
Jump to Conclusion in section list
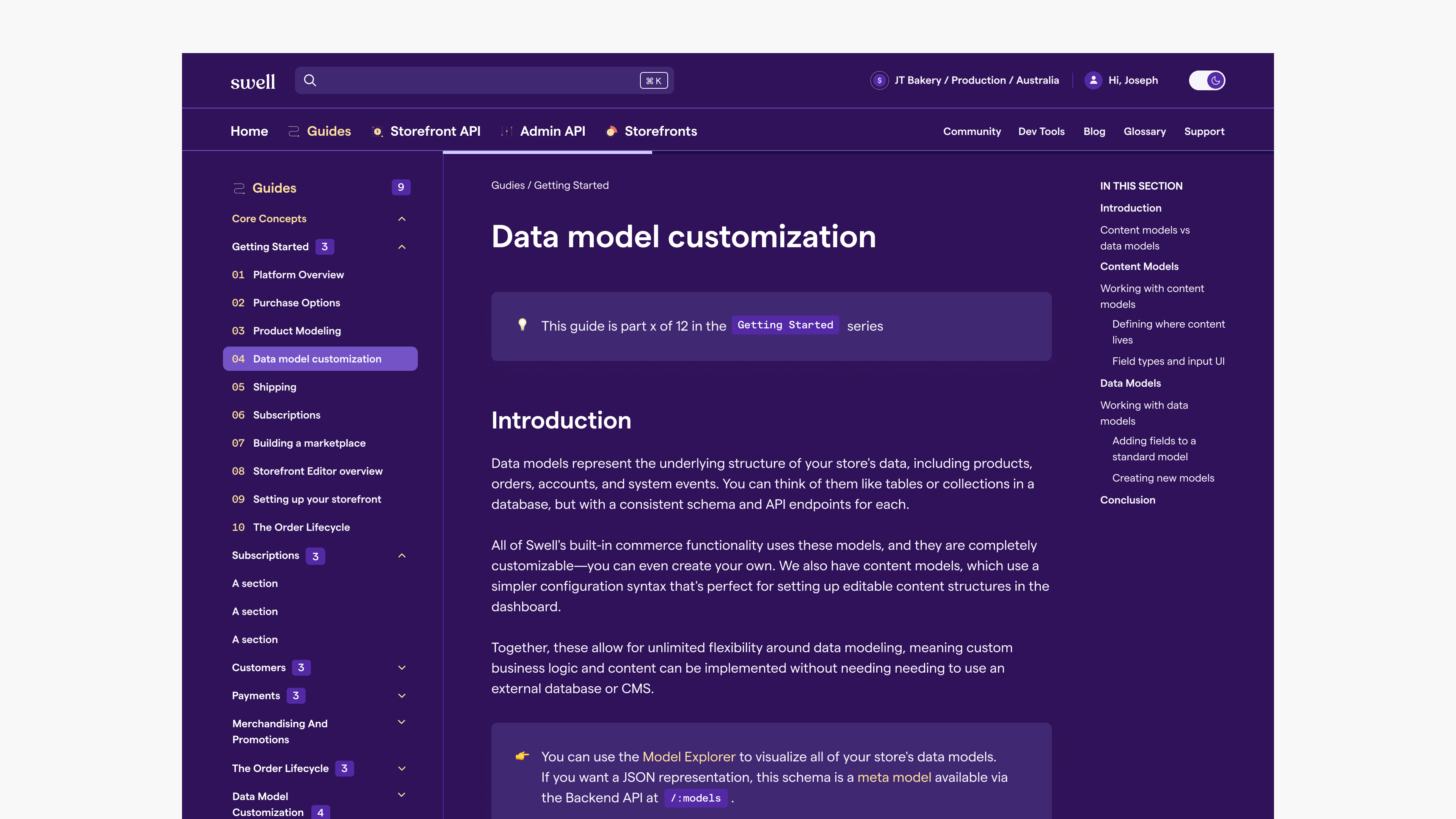tap(1128, 500)
